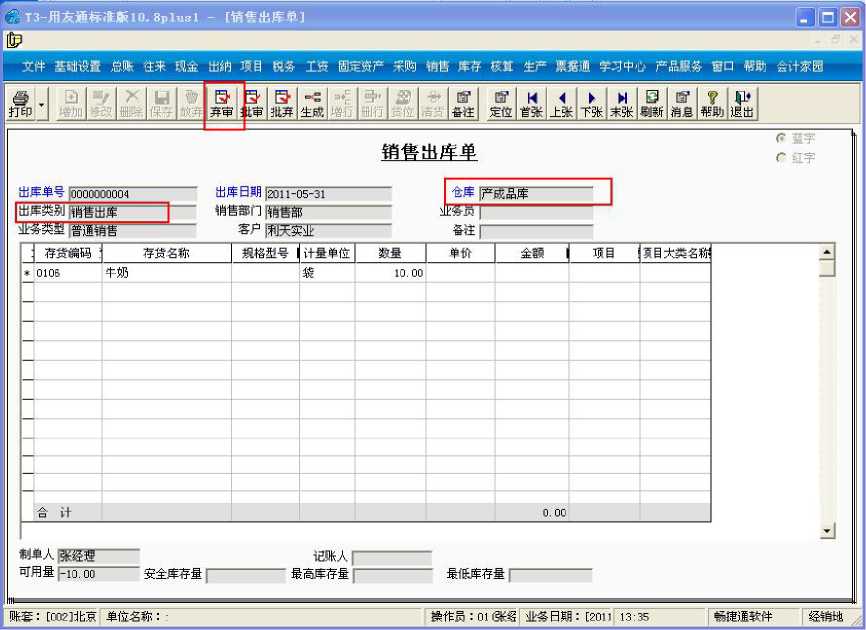Viewport: 866px width, 630px height.
Task: Click the 存货编码 cell 0106
Action: click(67, 273)
